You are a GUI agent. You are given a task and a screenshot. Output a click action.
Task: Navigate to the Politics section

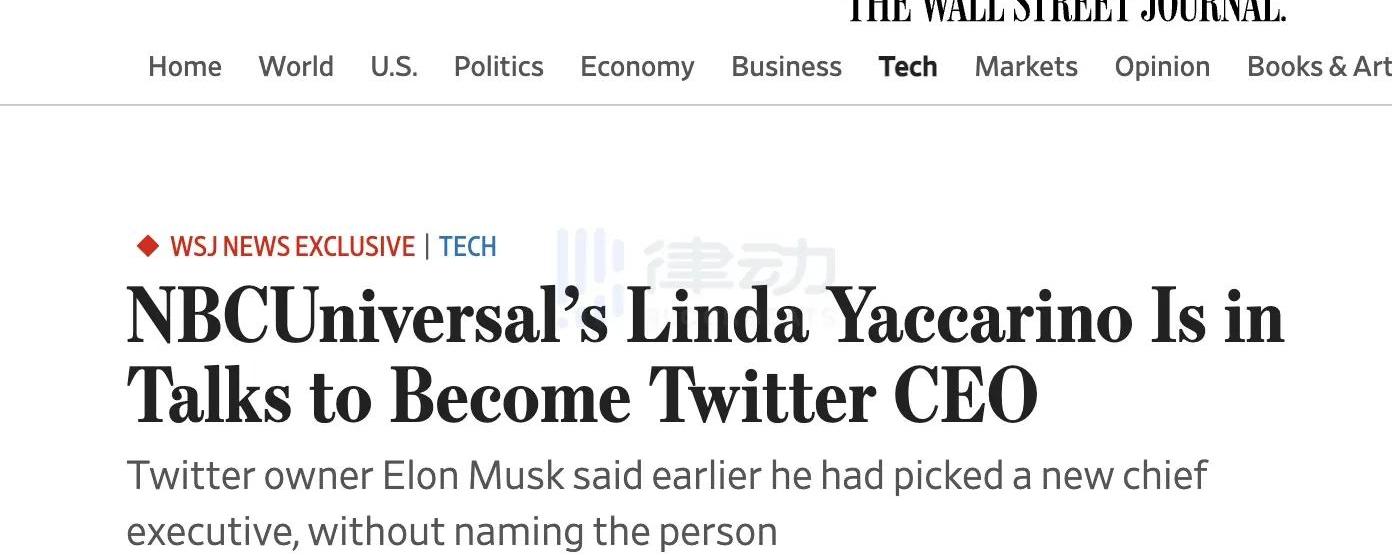pyautogui.click(x=499, y=67)
